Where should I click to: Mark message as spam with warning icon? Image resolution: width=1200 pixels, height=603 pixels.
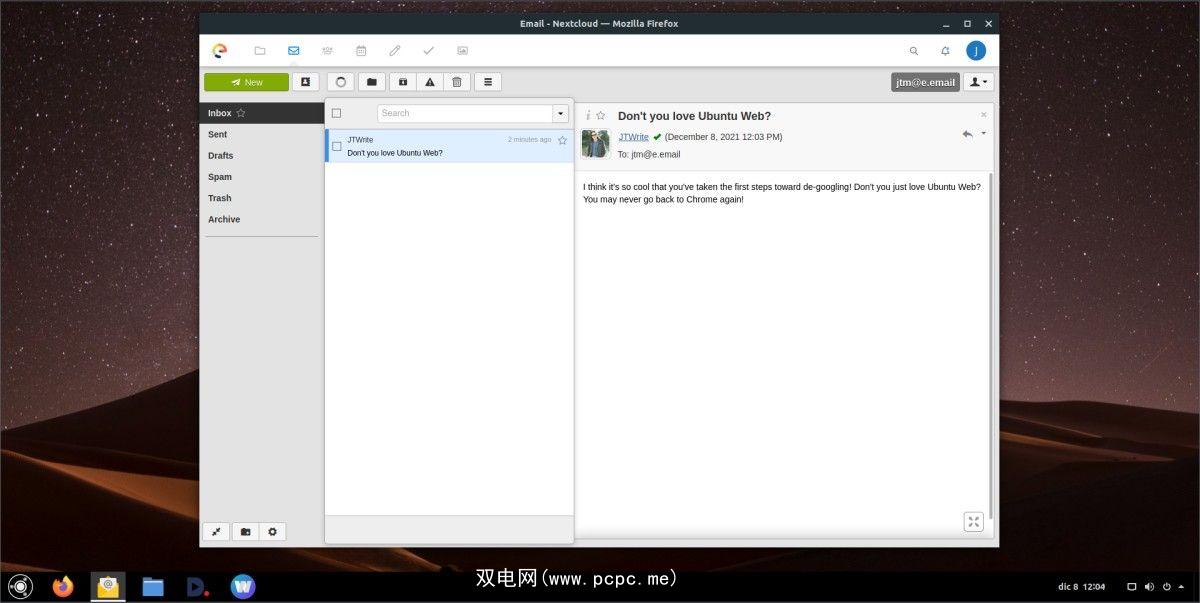pyautogui.click(x=430, y=82)
